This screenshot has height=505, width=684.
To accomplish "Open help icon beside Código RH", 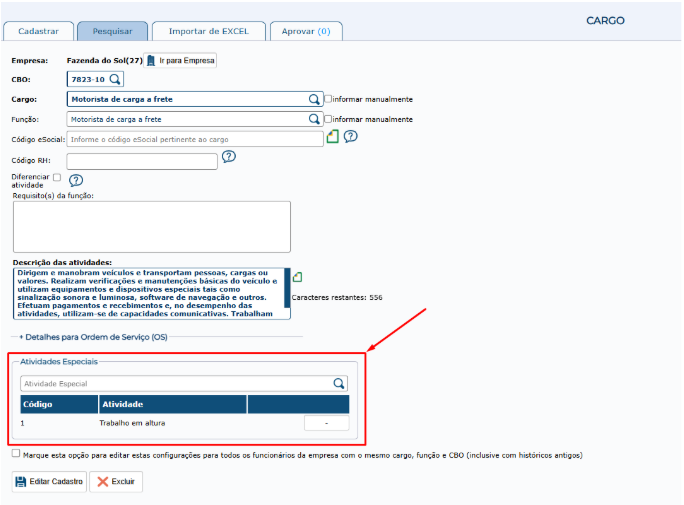I will pos(229,156).
